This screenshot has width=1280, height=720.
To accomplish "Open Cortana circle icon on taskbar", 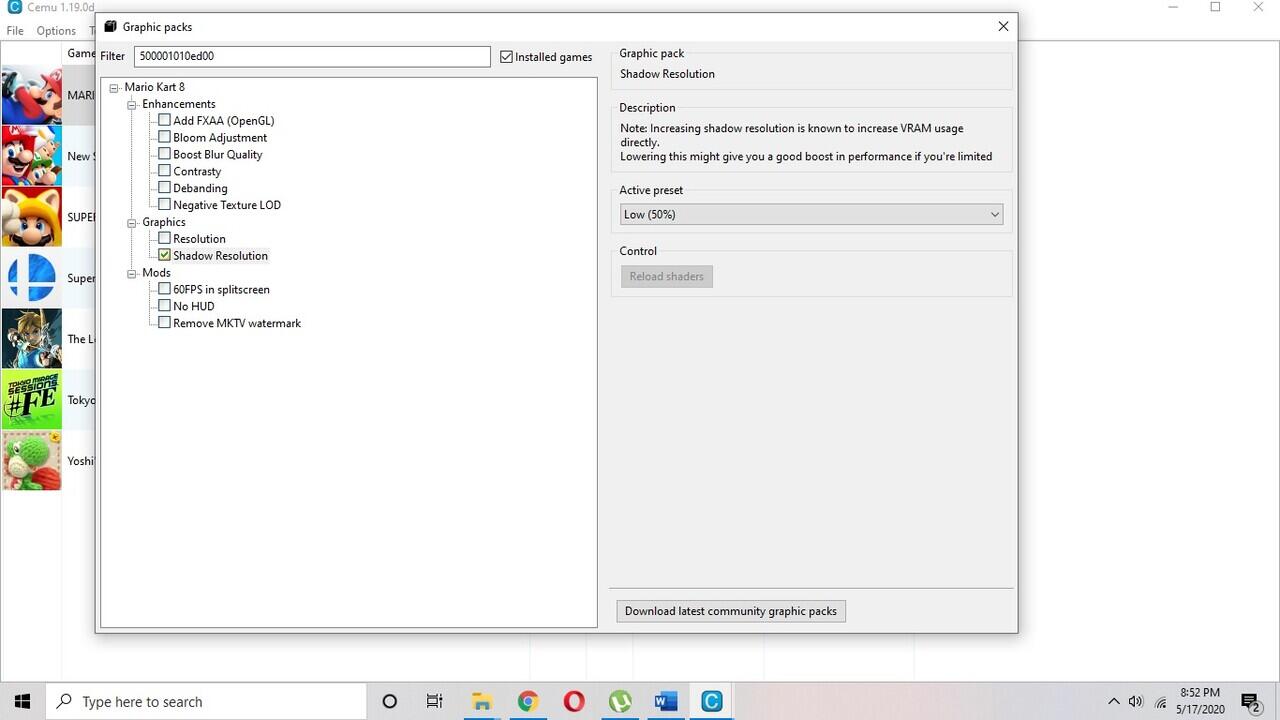I will point(390,701).
